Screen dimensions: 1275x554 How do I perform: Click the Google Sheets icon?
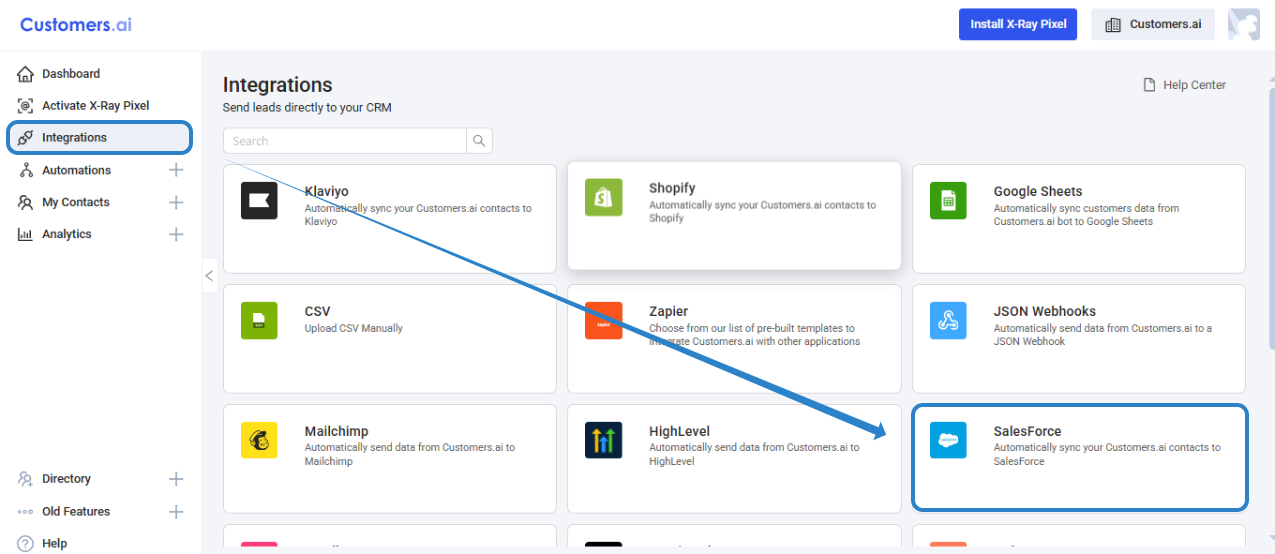click(x=948, y=200)
